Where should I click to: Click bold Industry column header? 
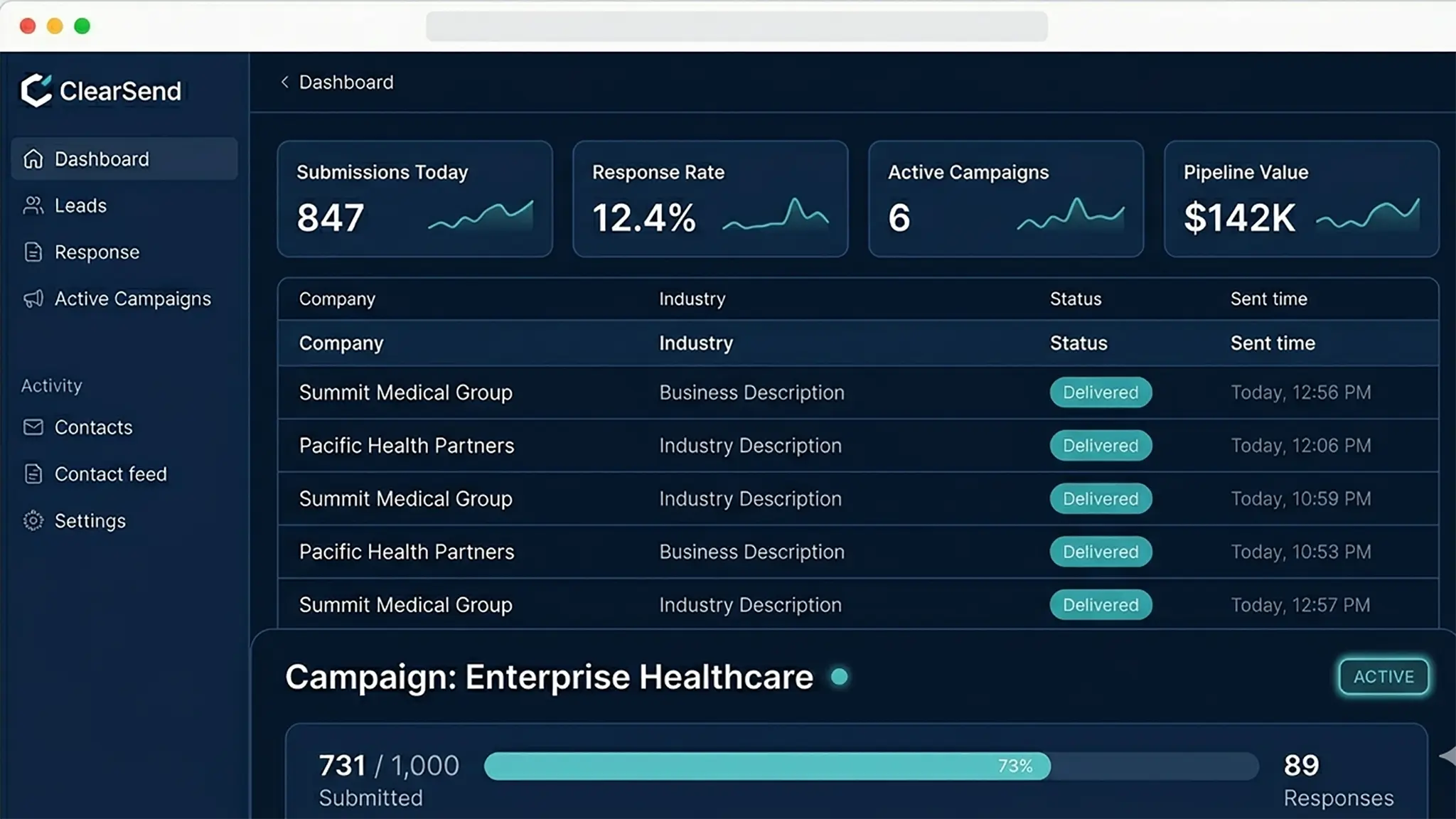(x=696, y=343)
